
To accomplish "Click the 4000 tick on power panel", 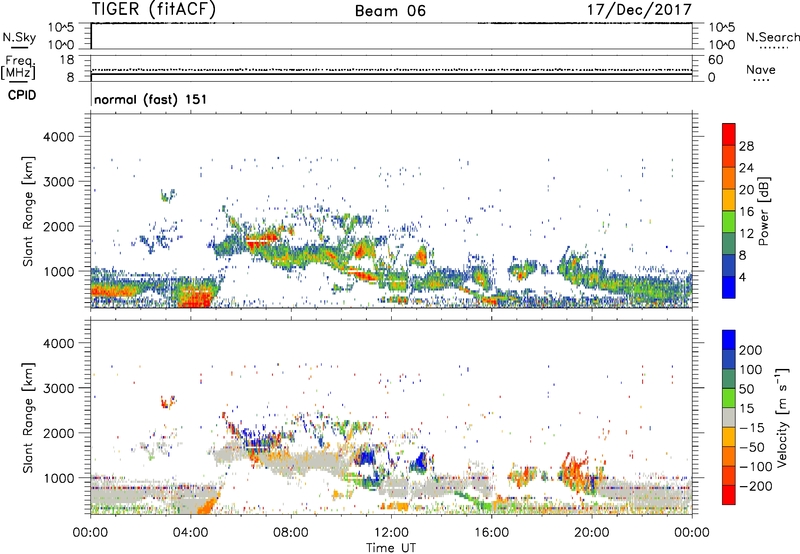I will [58, 137].
